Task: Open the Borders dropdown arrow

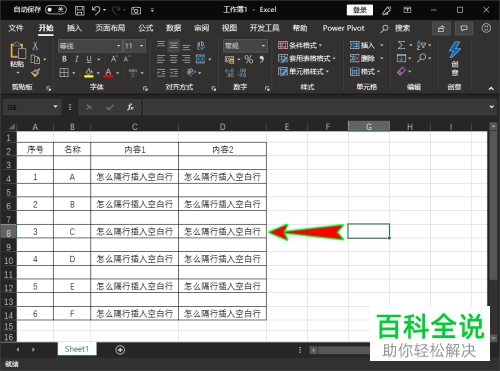Action: click(x=74, y=73)
